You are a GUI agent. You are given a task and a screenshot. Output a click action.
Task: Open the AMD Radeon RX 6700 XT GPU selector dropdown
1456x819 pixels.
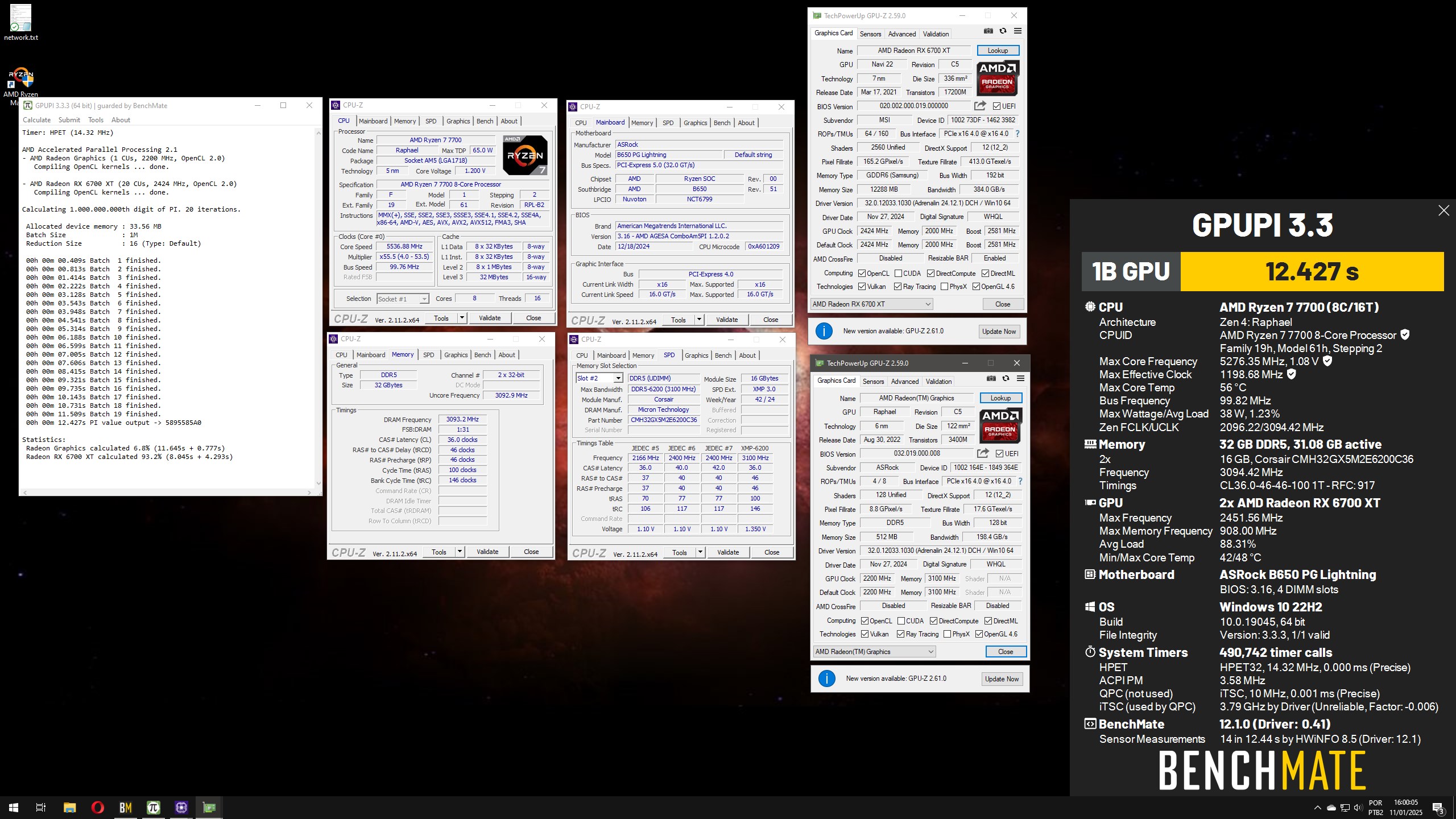[x=871, y=304]
